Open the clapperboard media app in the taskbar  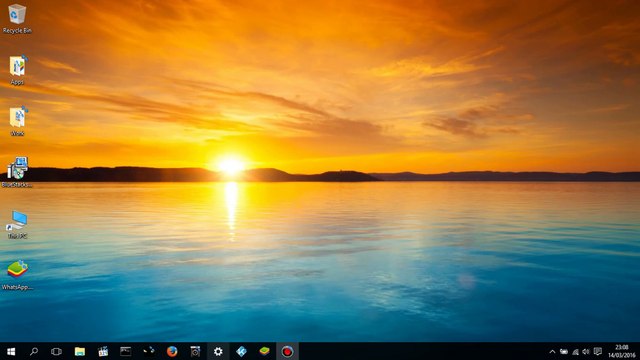click(x=103, y=351)
